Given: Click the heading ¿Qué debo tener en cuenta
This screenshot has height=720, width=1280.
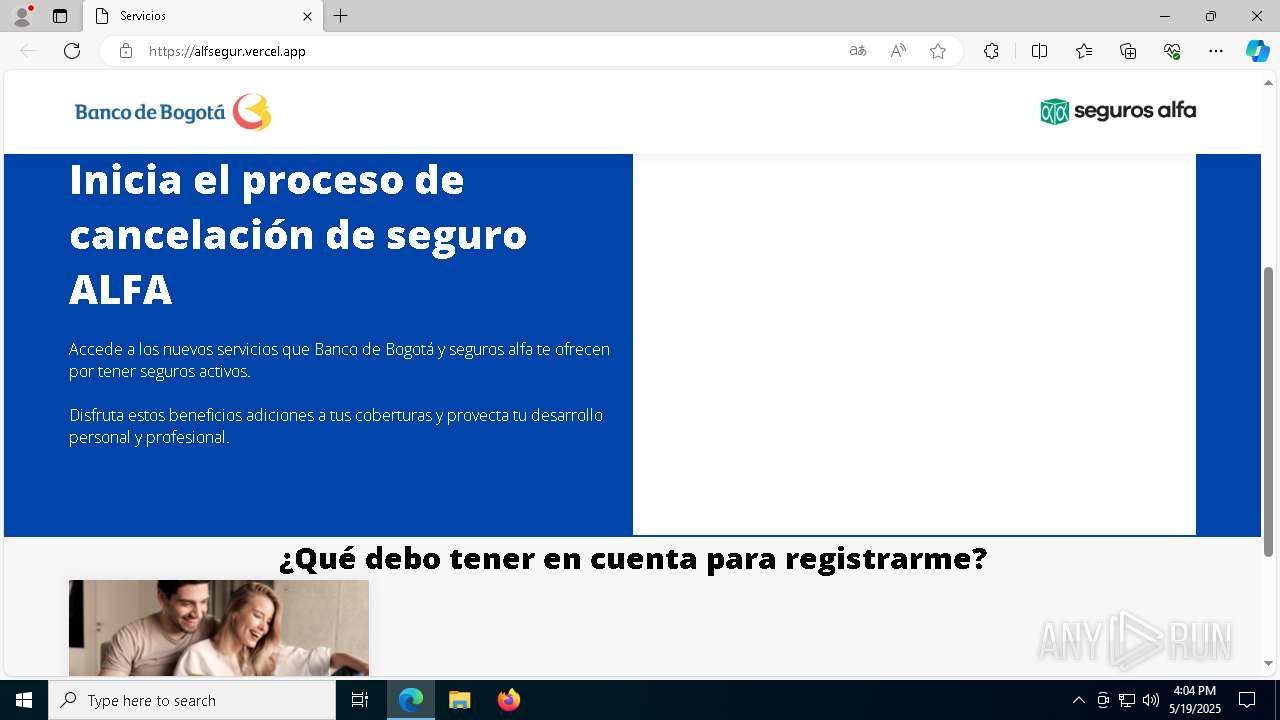Looking at the screenshot, I should pyautogui.click(x=633, y=558).
